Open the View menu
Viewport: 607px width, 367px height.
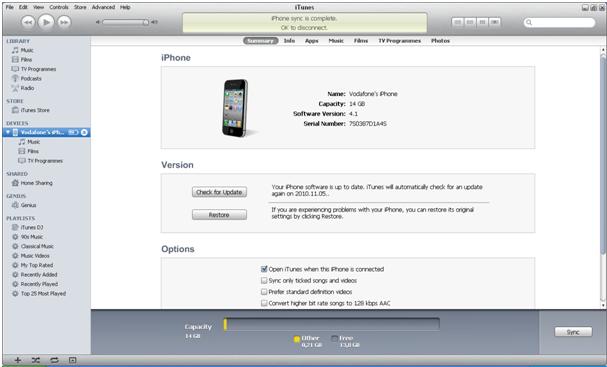pos(38,7)
